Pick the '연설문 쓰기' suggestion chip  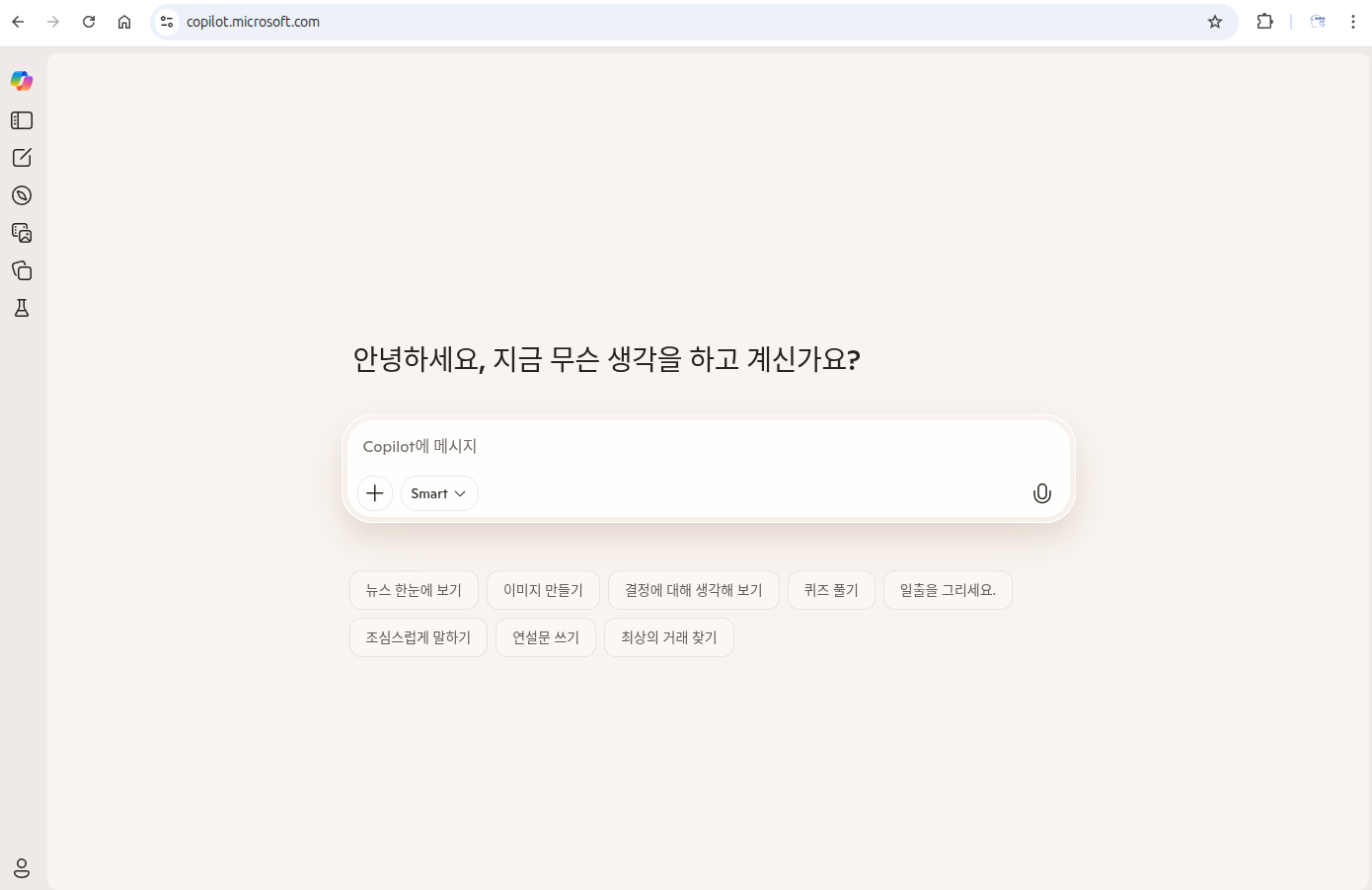pos(546,637)
